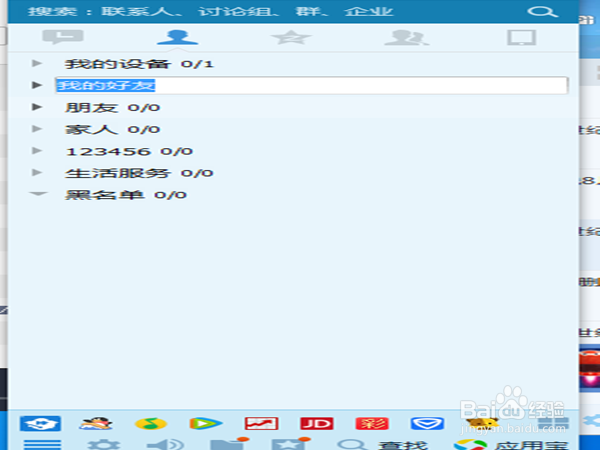Expand the 我的设备 group arrow
600x450 pixels.
(37, 63)
